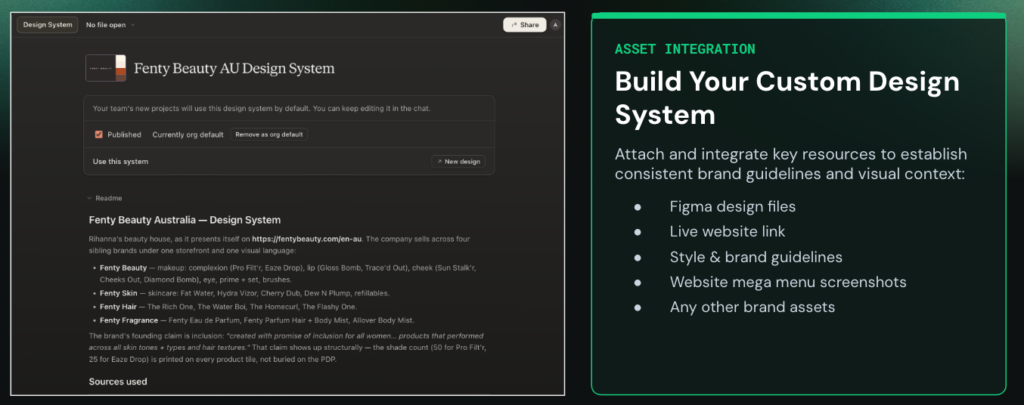Click the Fenty Fragrance bullet item

tap(257, 320)
